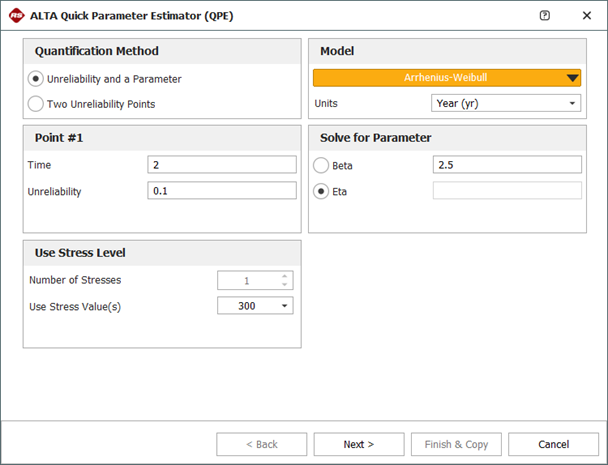Click the Time input field
Image resolution: width=608 pixels, height=465 pixels.
pos(221,165)
